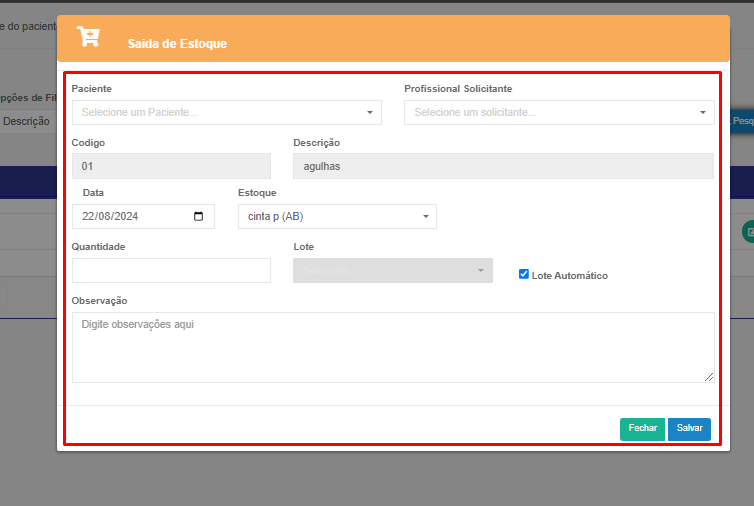Expand the Profissional Solicitante dropdown
The width and height of the screenshot is (754, 506).
point(559,113)
